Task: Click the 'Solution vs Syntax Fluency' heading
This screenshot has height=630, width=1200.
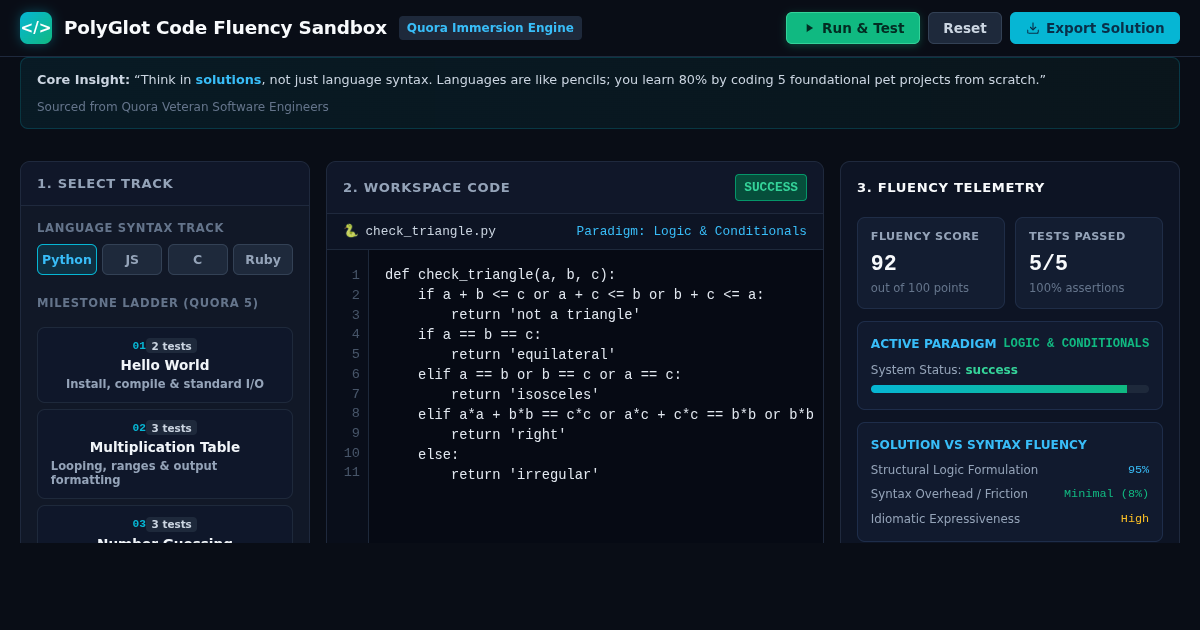Action: [979, 445]
